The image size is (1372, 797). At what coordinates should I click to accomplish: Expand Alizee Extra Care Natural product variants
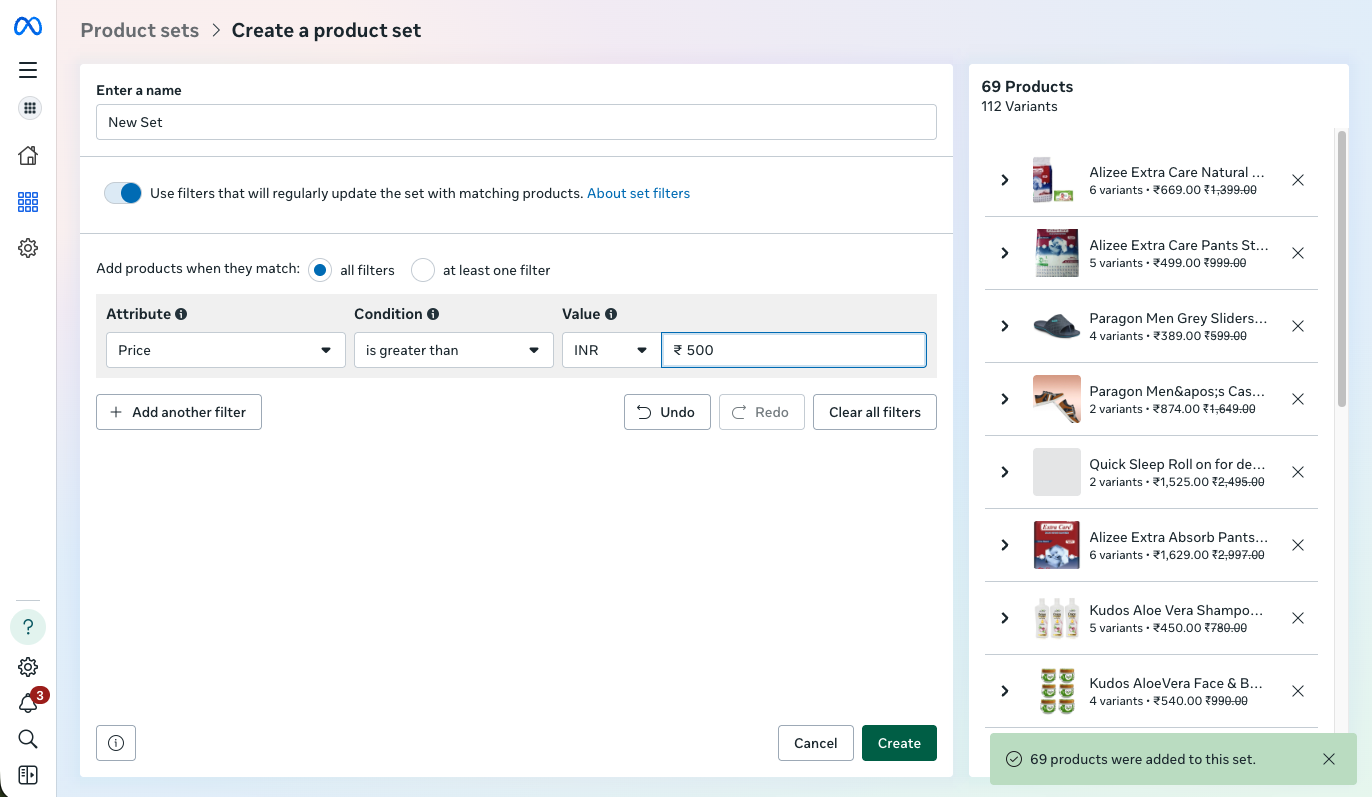click(1005, 180)
